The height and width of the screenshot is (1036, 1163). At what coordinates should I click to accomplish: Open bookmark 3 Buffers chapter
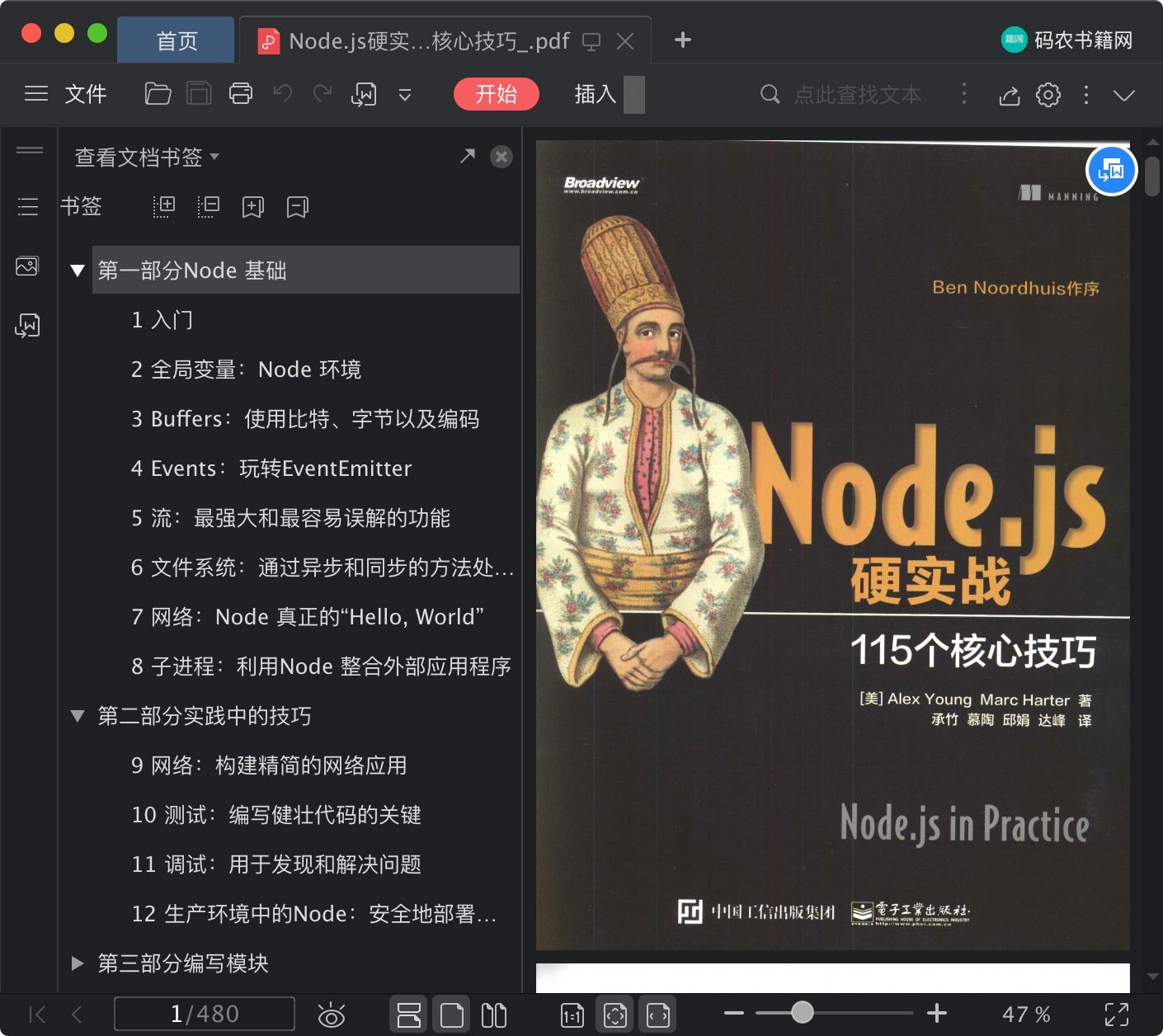coord(305,419)
